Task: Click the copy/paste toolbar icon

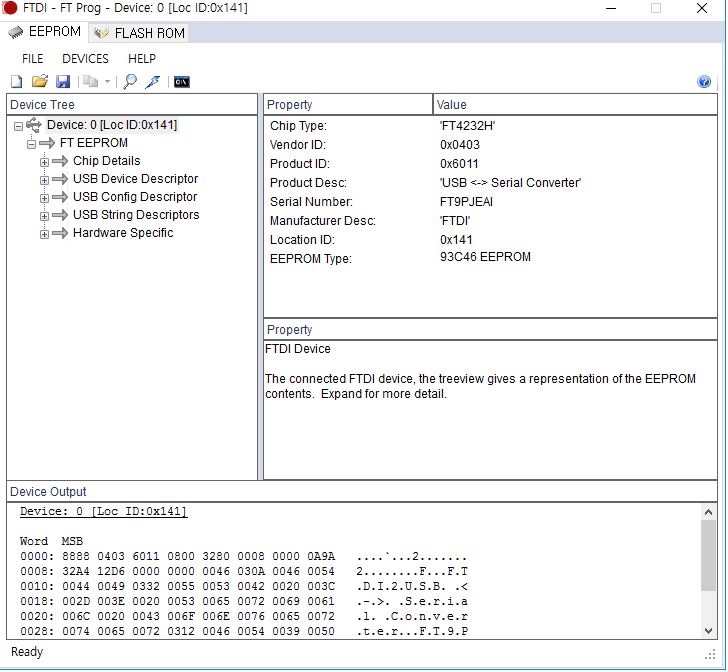Action: pyautogui.click(x=91, y=82)
